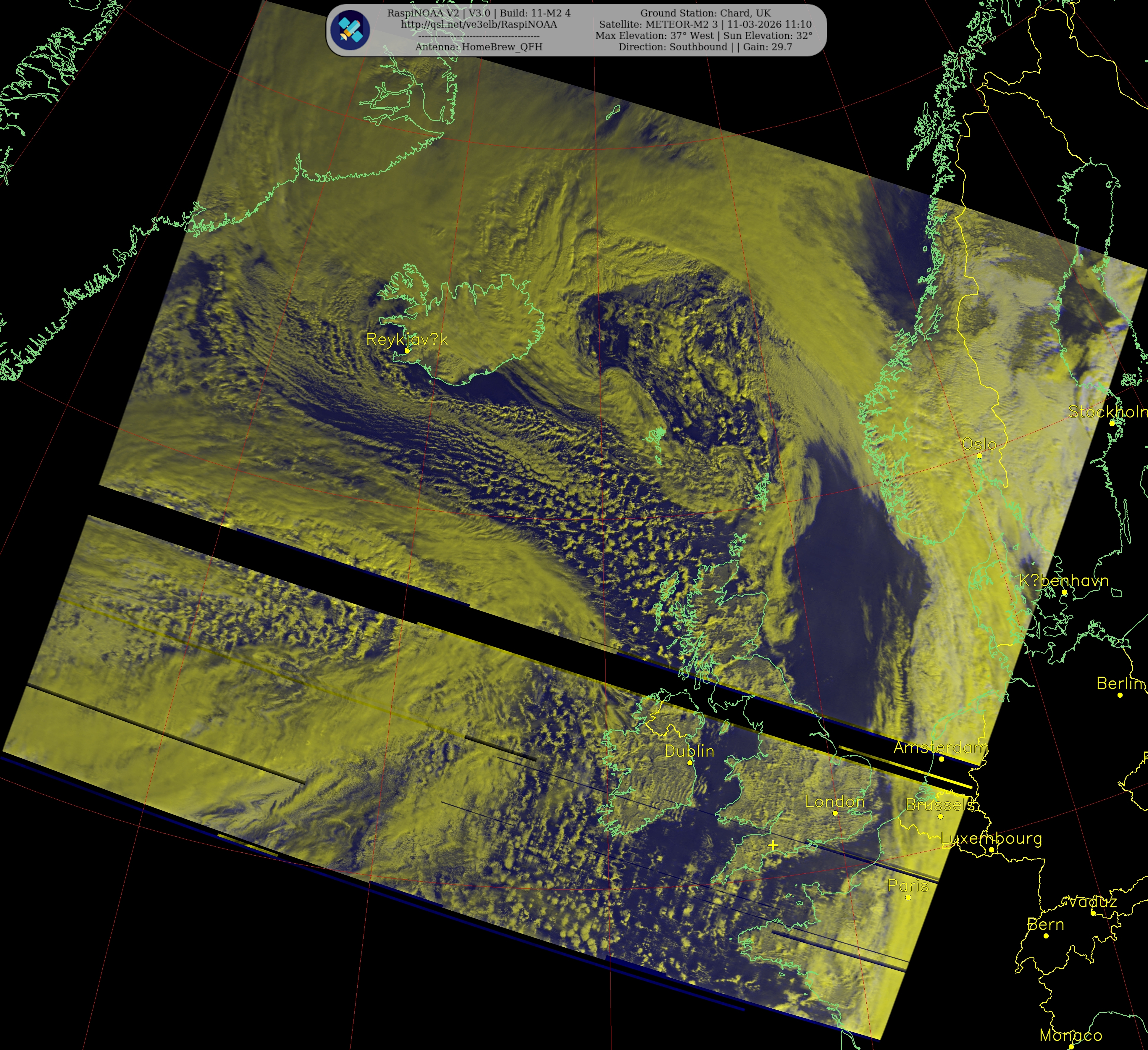Image resolution: width=1148 pixels, height=1050 pixels.
Task: Click the Monaco city label
Action: coord(1071,1035)
